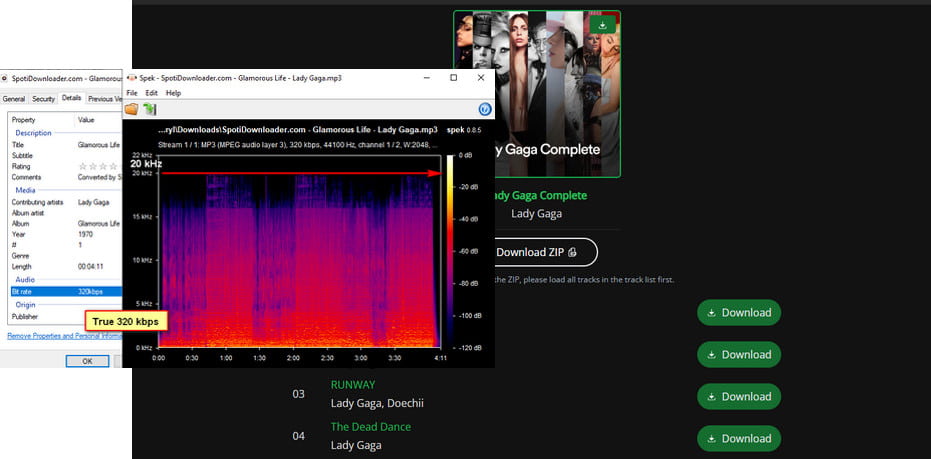Click the dB color scale bar in Spek
931x459 pixels.
(449, 251)
